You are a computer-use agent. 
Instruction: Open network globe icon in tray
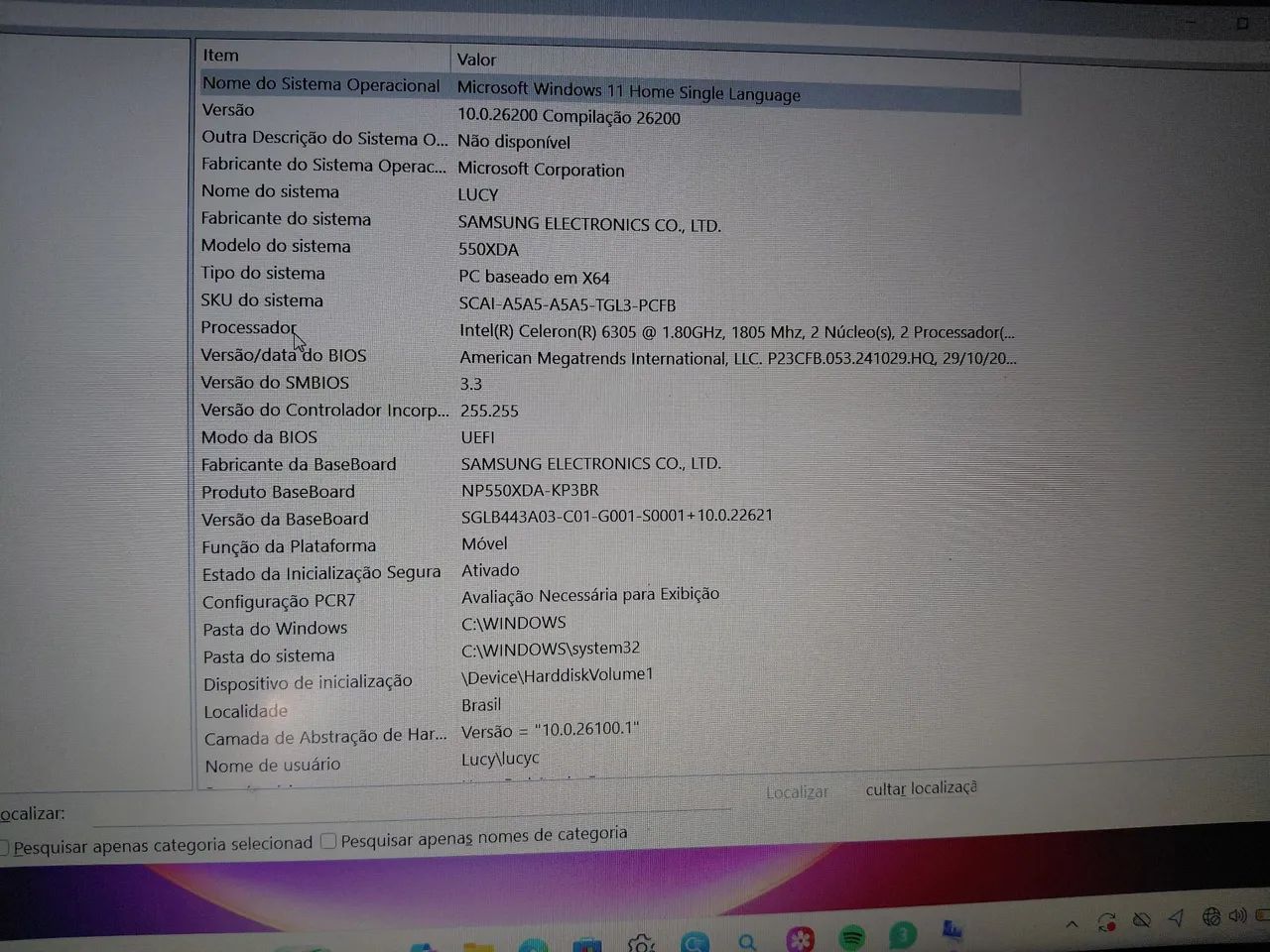coord(1210,917)
